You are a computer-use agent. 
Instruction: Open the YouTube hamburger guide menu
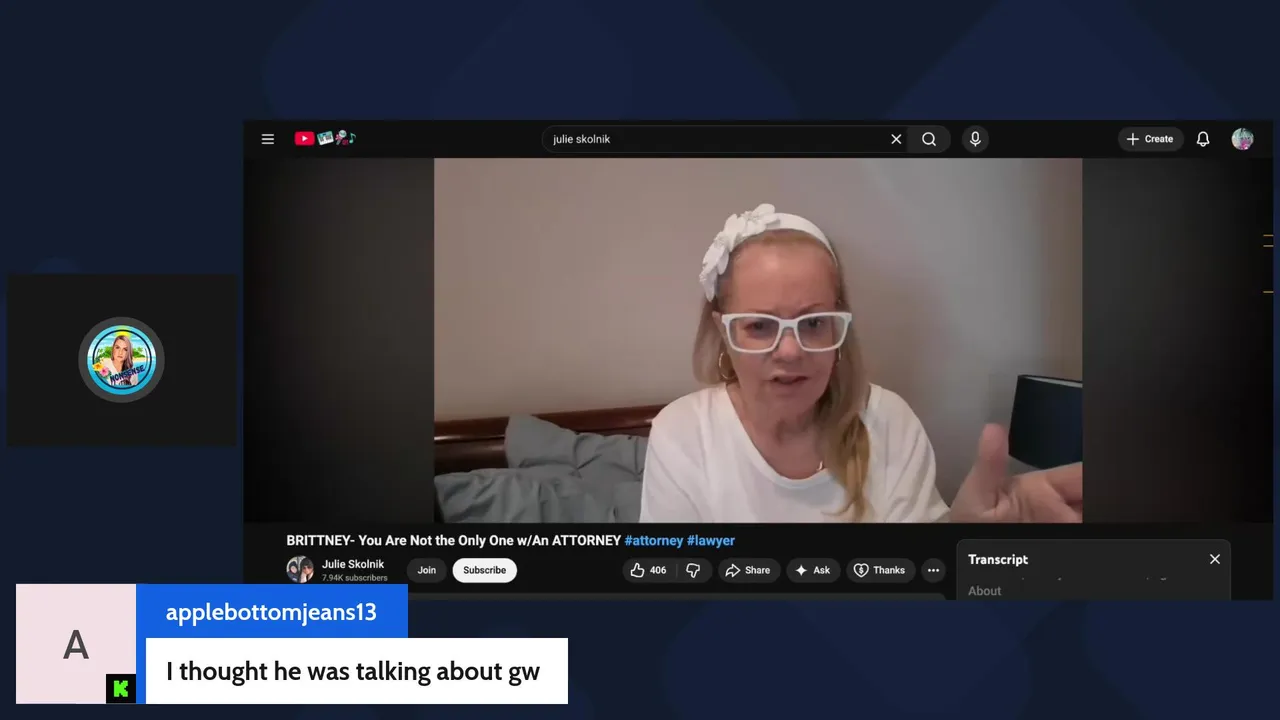point(268,139)
